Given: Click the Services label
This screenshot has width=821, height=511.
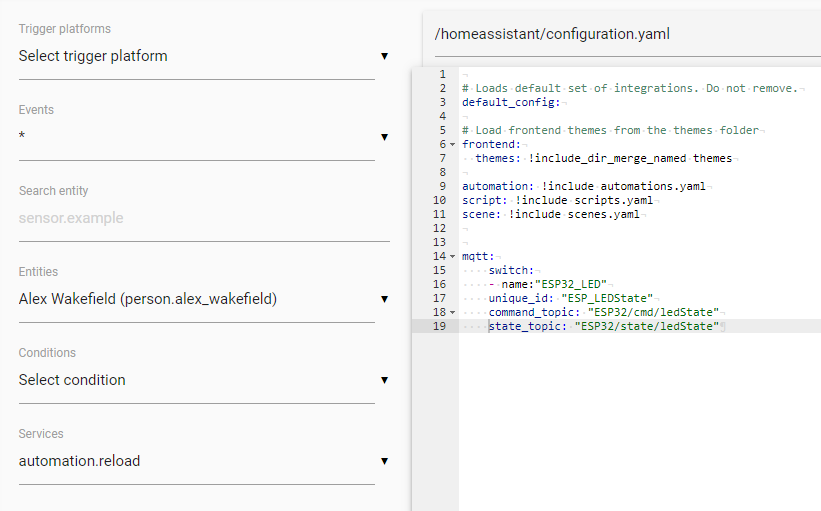Looking at the screenshot, I should [x=41, y=434].
